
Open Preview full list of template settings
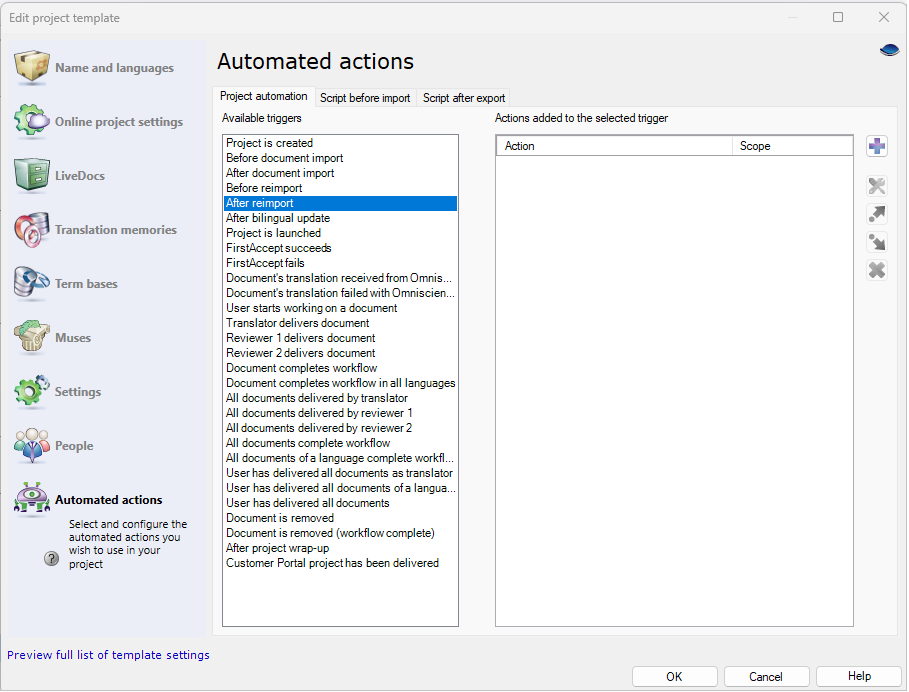108,655
